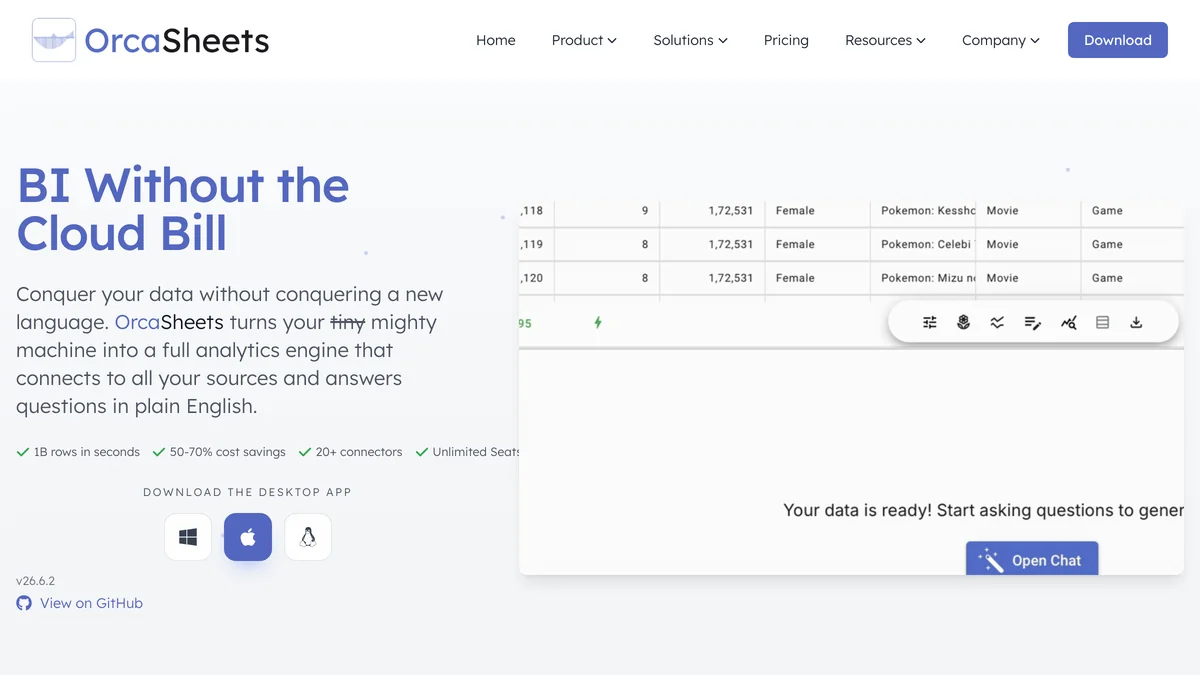This screenshot has height=675, width=1200.
Task: Click the GitHub octocat icon
Action: pyautogui.click(x=24, y=603)
